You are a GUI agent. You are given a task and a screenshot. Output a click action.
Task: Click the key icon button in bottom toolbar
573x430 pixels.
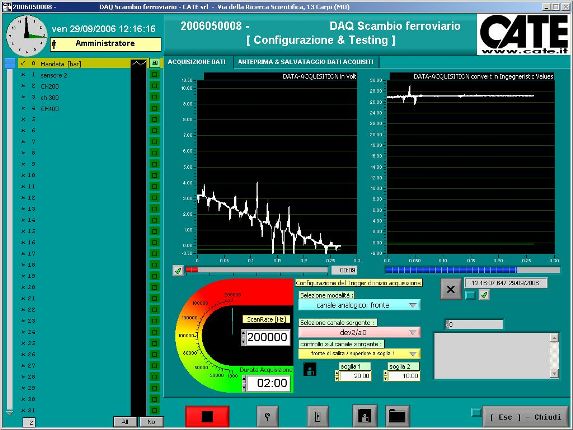pos(267,416)
